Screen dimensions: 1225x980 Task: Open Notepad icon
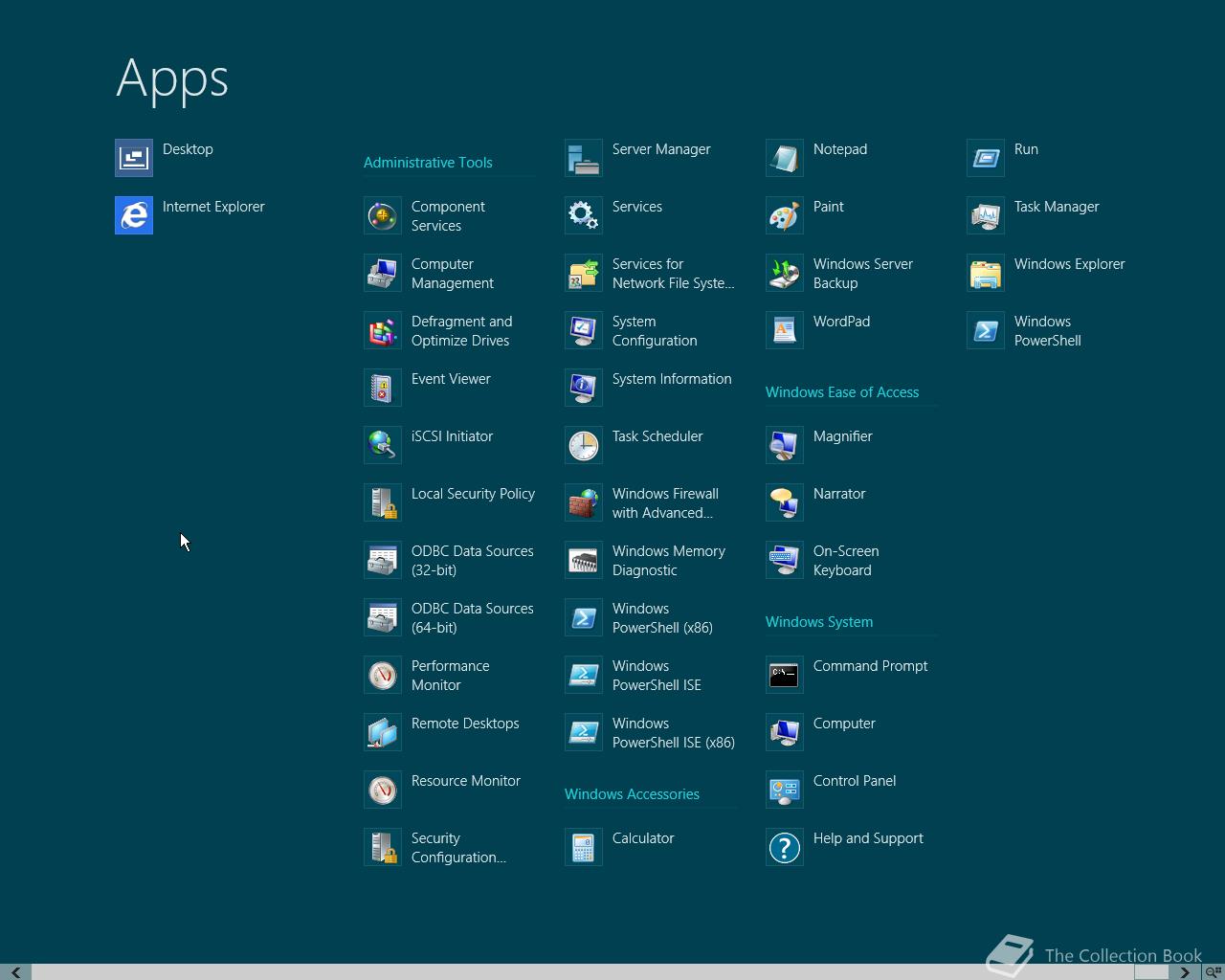click(785, 158)
